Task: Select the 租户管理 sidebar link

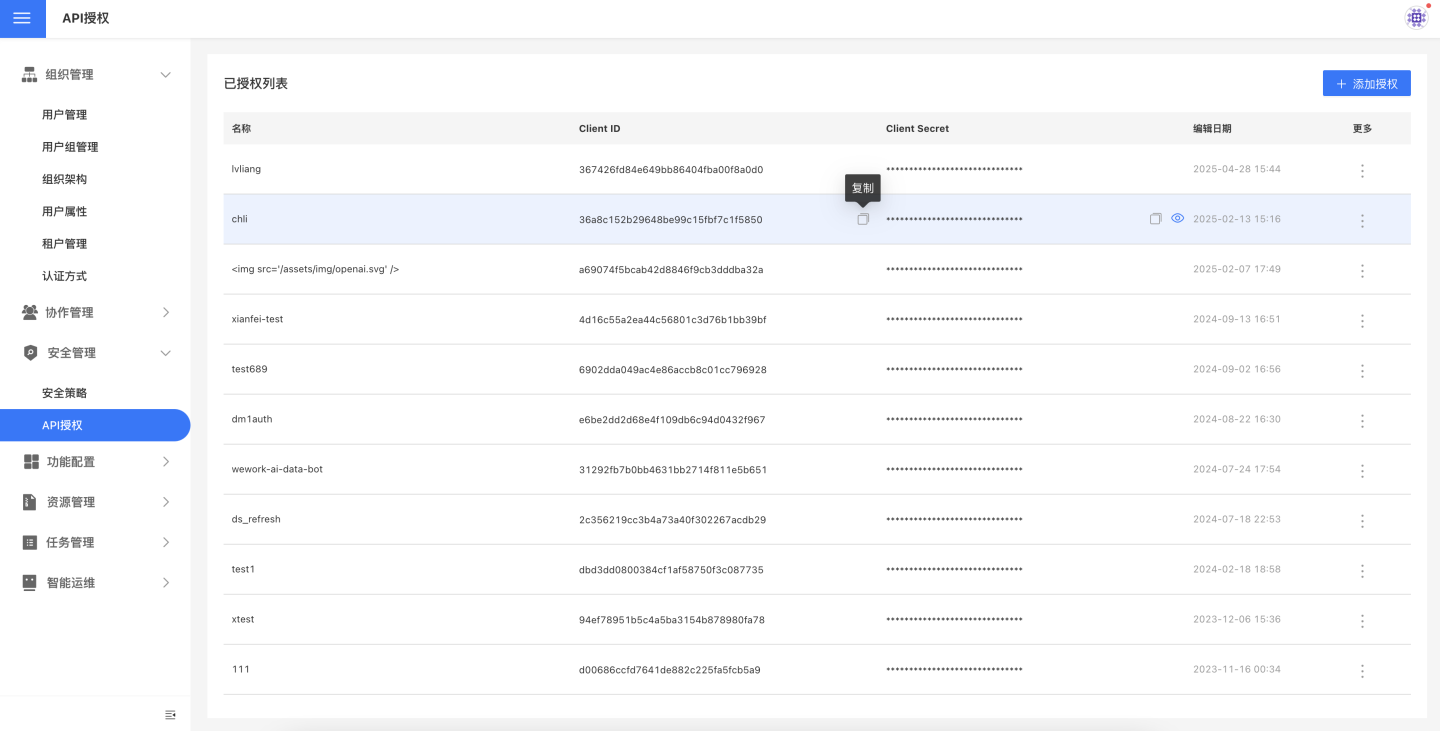Action: tap(64, 244)
